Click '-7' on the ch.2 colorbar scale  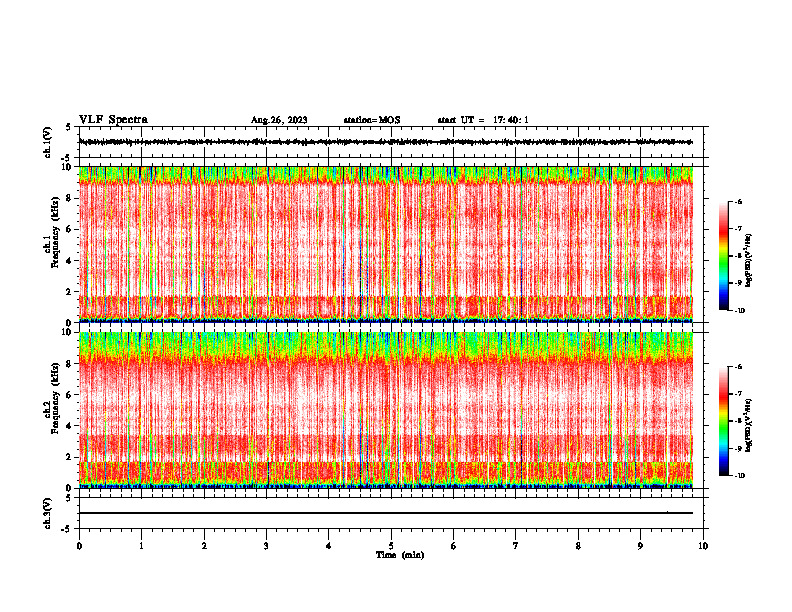(738, 394)
